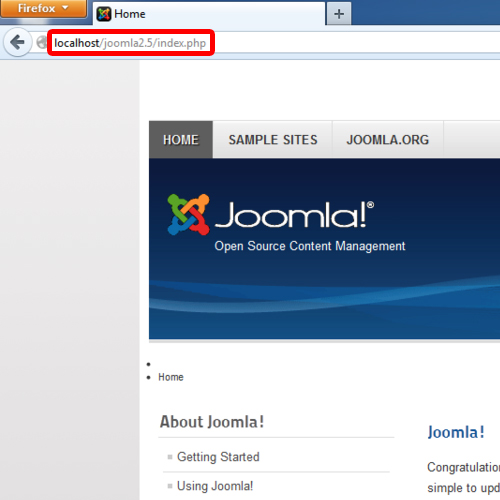The height and width of the screenshot is (500, 500).
Task: Click the About Joomla! heading
Action: (x=212, y=422)
